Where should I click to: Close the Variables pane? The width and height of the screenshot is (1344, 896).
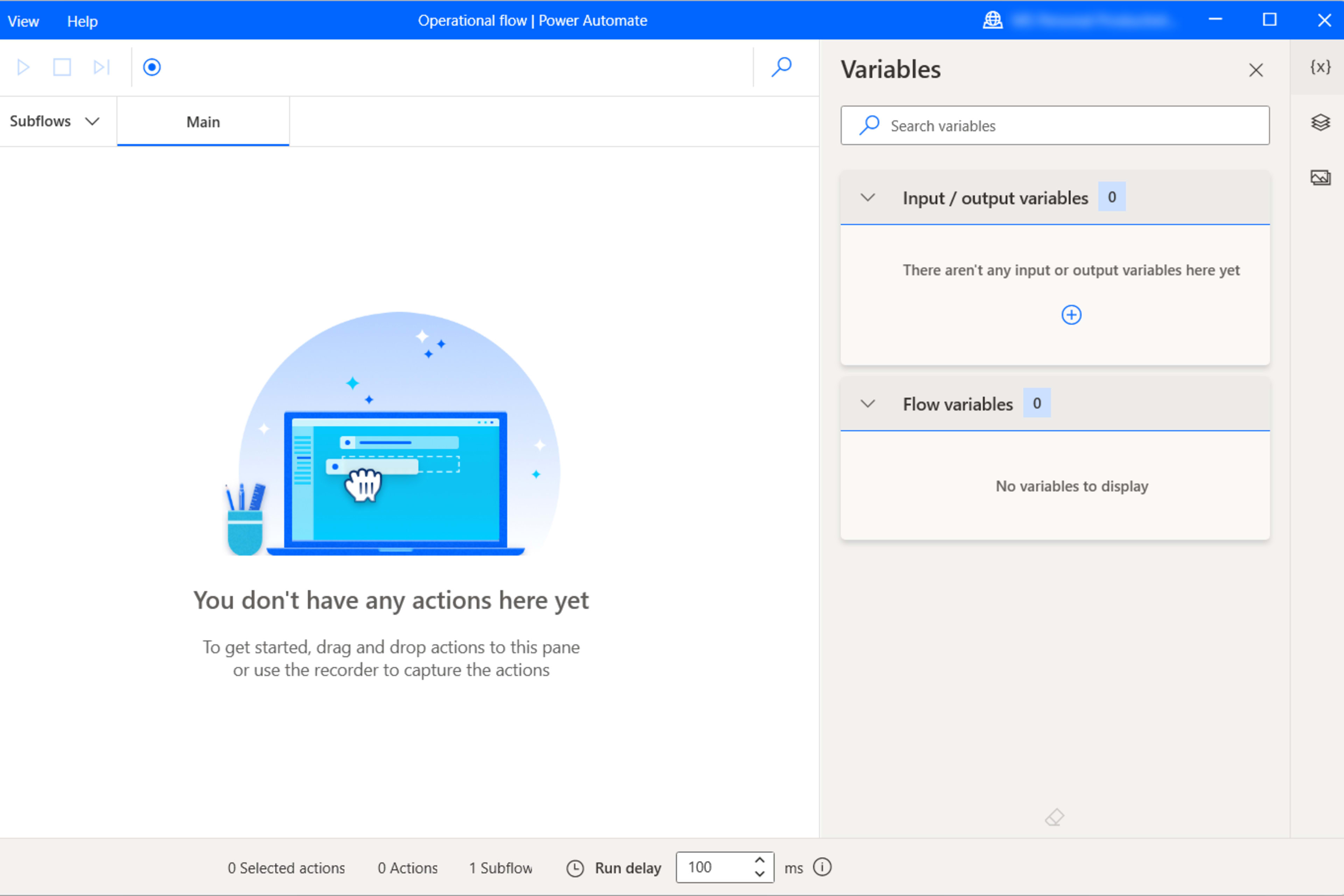(1255, 70)
